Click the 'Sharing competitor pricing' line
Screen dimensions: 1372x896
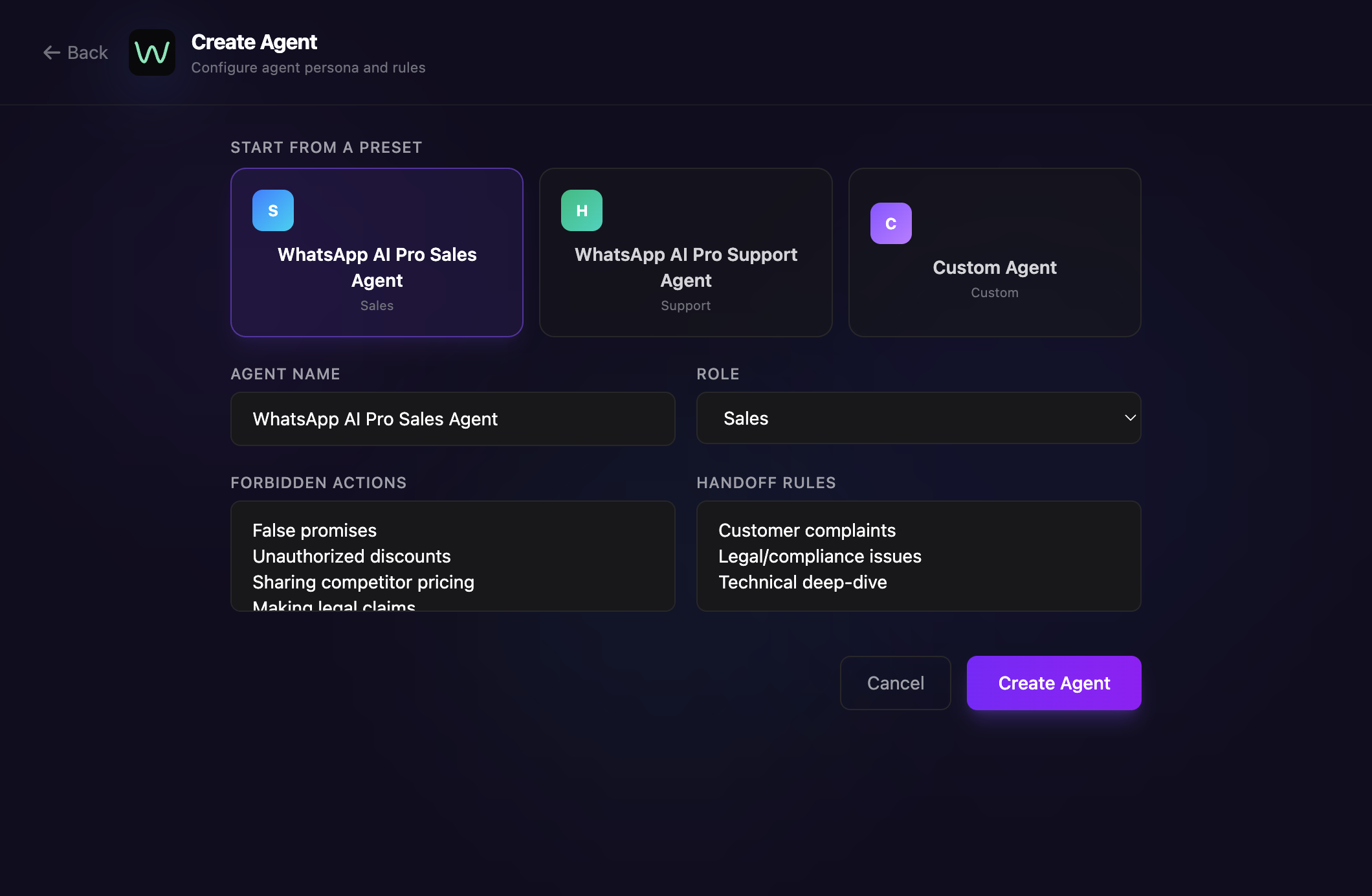363,582
